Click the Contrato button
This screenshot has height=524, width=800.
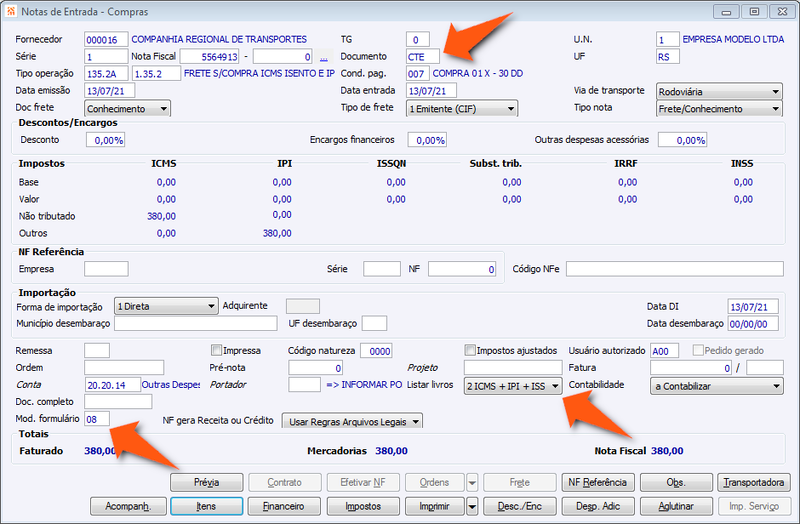[x=284, y=482]
